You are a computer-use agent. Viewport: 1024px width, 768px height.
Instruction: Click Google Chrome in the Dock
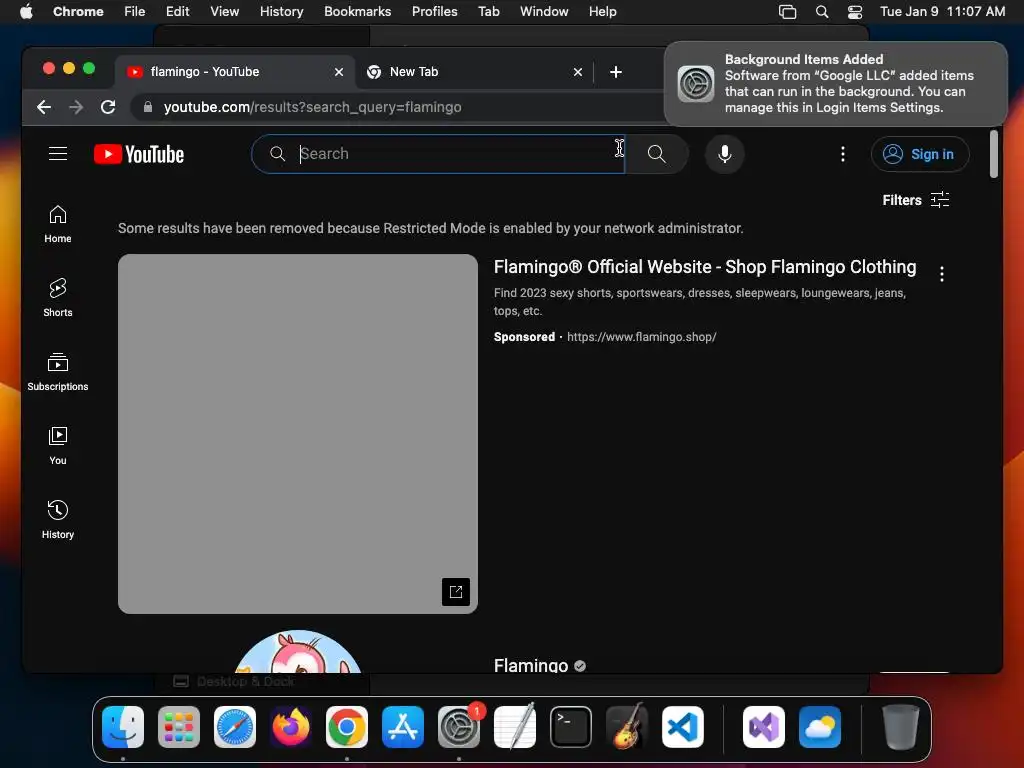click(347, 727)
